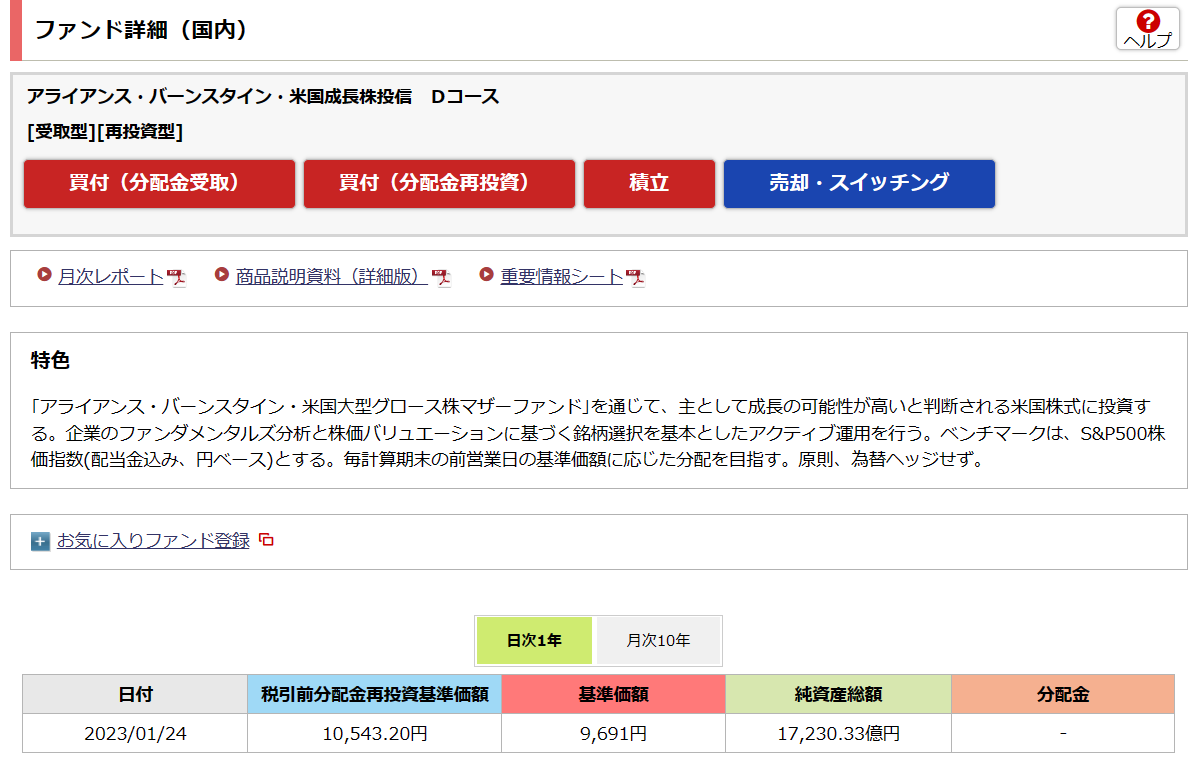The image size is (1196, 760).
Task: Click お気に入りファンド登録 link
Action: [153, 540]
